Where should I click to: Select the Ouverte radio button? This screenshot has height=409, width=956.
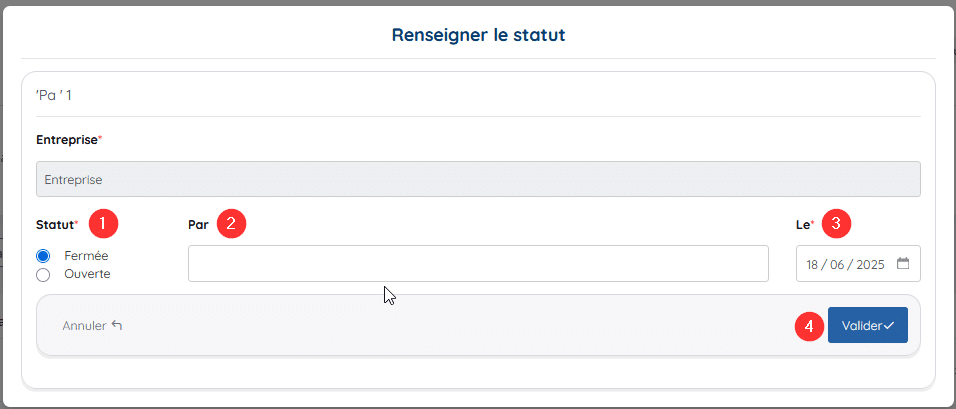(x=43, y=275)
